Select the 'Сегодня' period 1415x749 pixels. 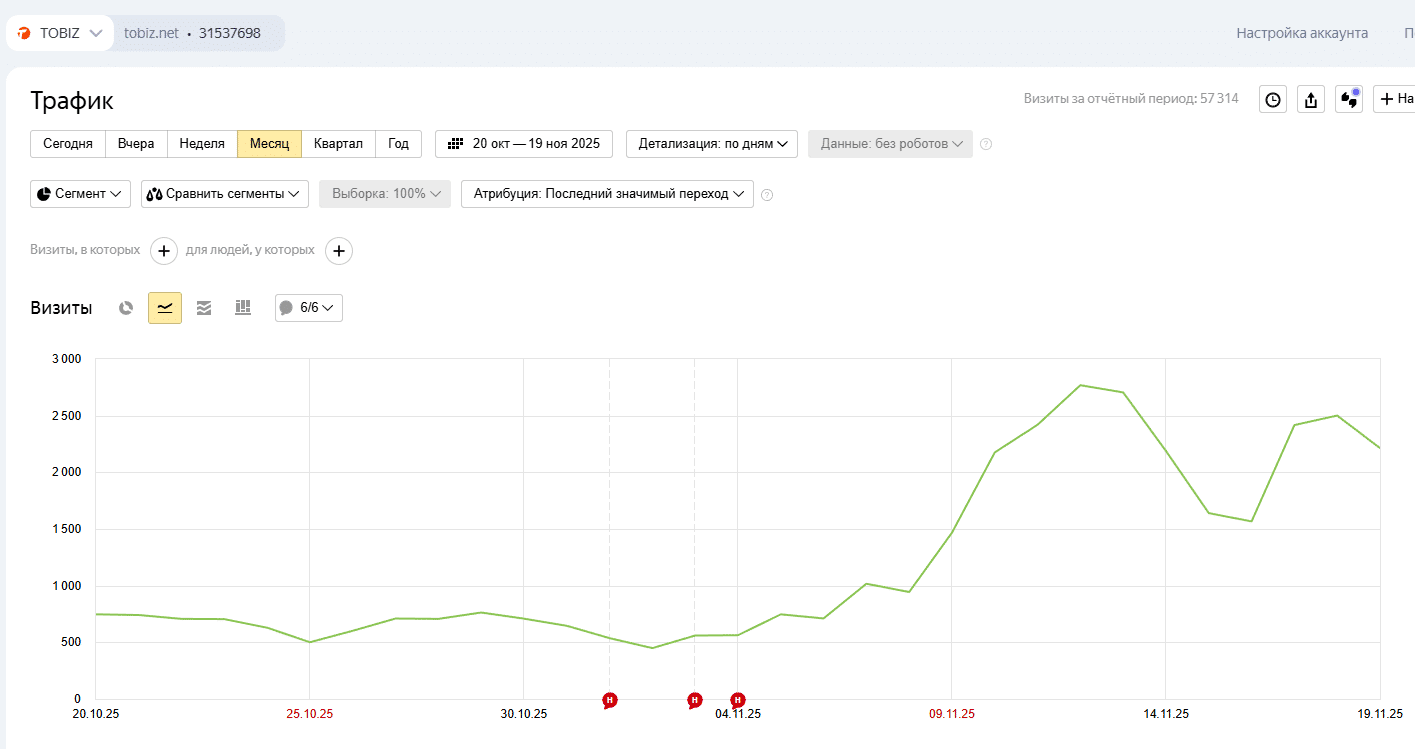(68, 144)
